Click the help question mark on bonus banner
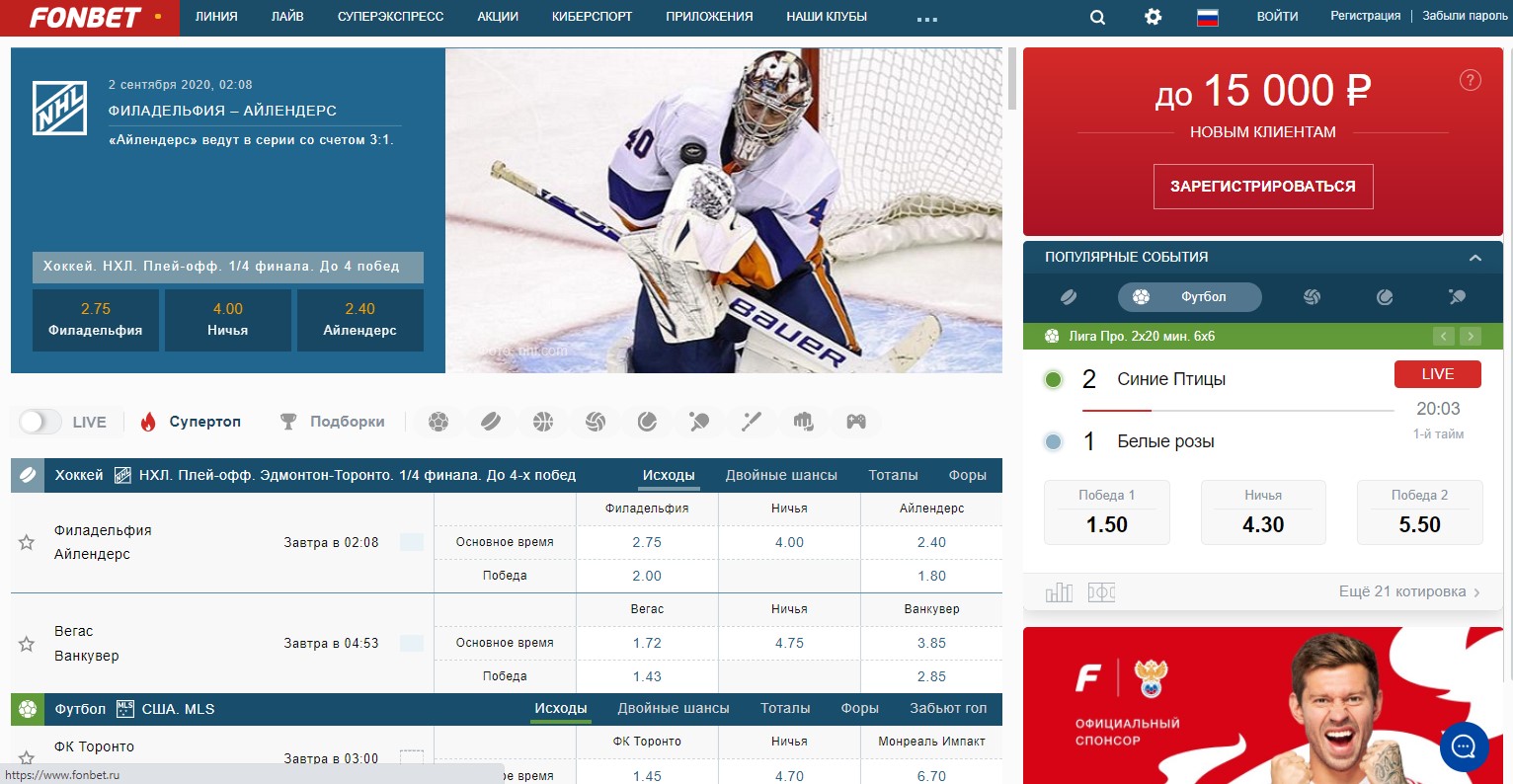The width and height of the screenshot is (1513, 784). pyautogui.click(x=1471, y=80)
